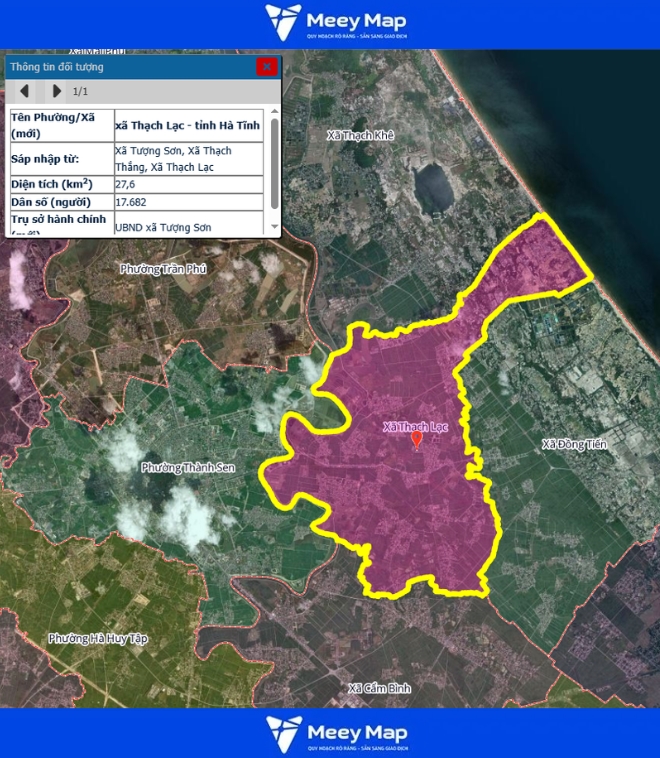Click the 'xã Thạch Lạc - tỉnh Hà Tĩnh' cell

[188, 125]
